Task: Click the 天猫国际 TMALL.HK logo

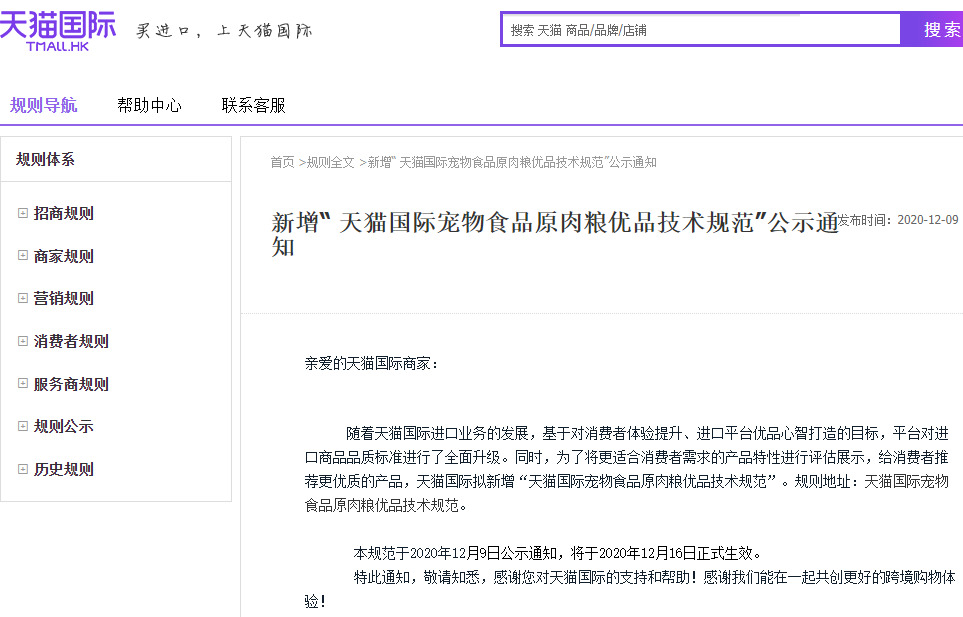Action: (58, 31)
